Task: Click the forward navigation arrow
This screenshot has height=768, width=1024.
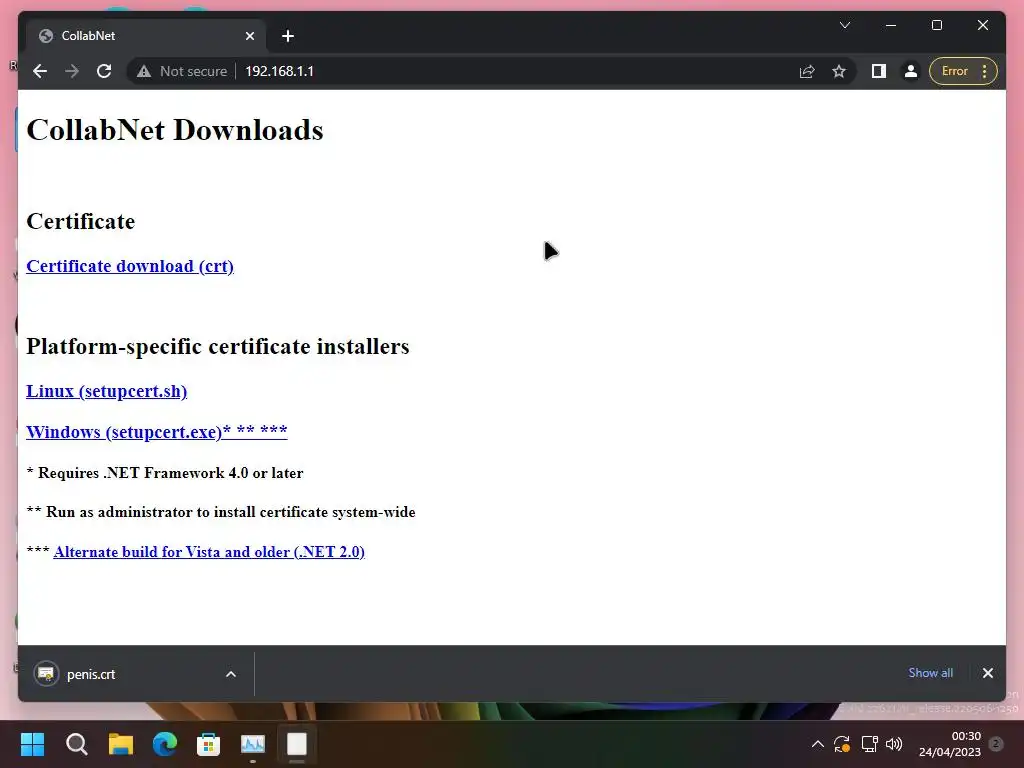Action: (72, 71)
